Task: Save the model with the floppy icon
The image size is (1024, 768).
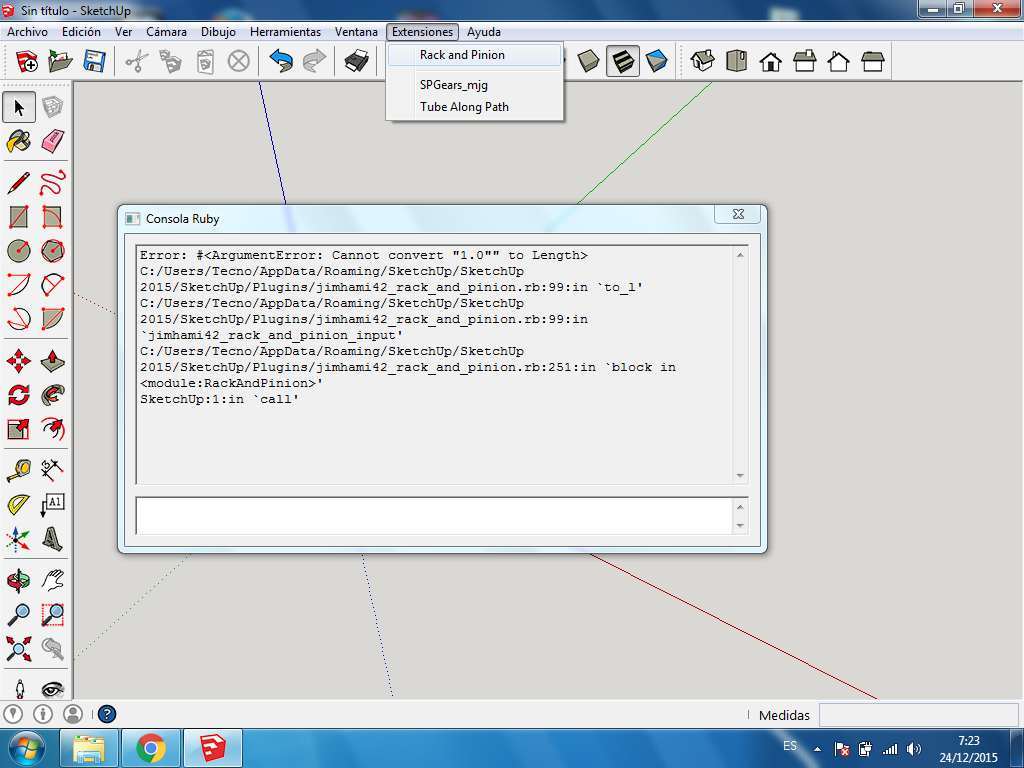Action: [x=95, y=61]
